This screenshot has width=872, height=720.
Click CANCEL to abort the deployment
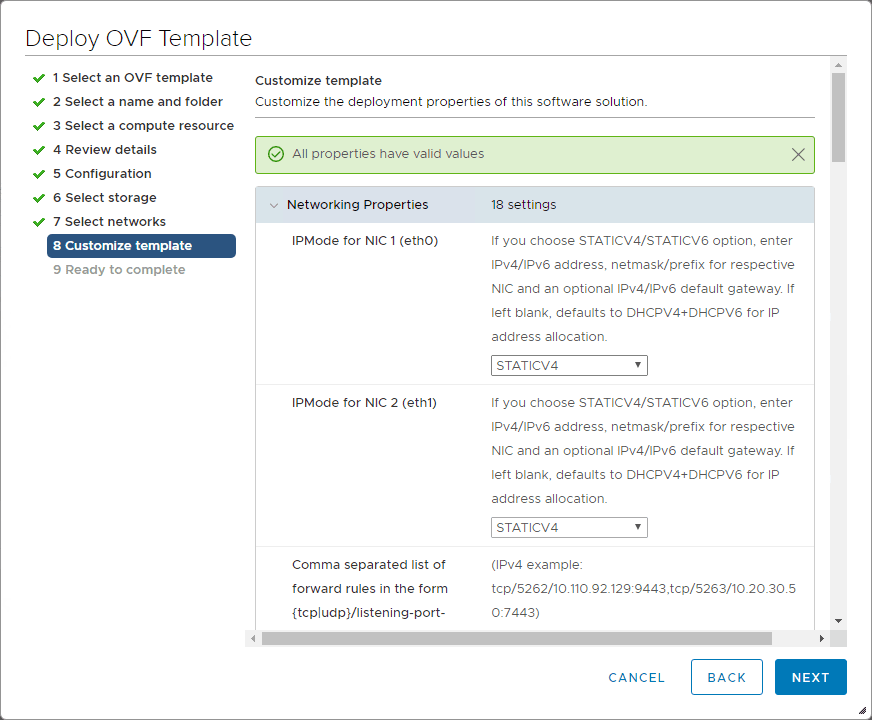point(636,677)
